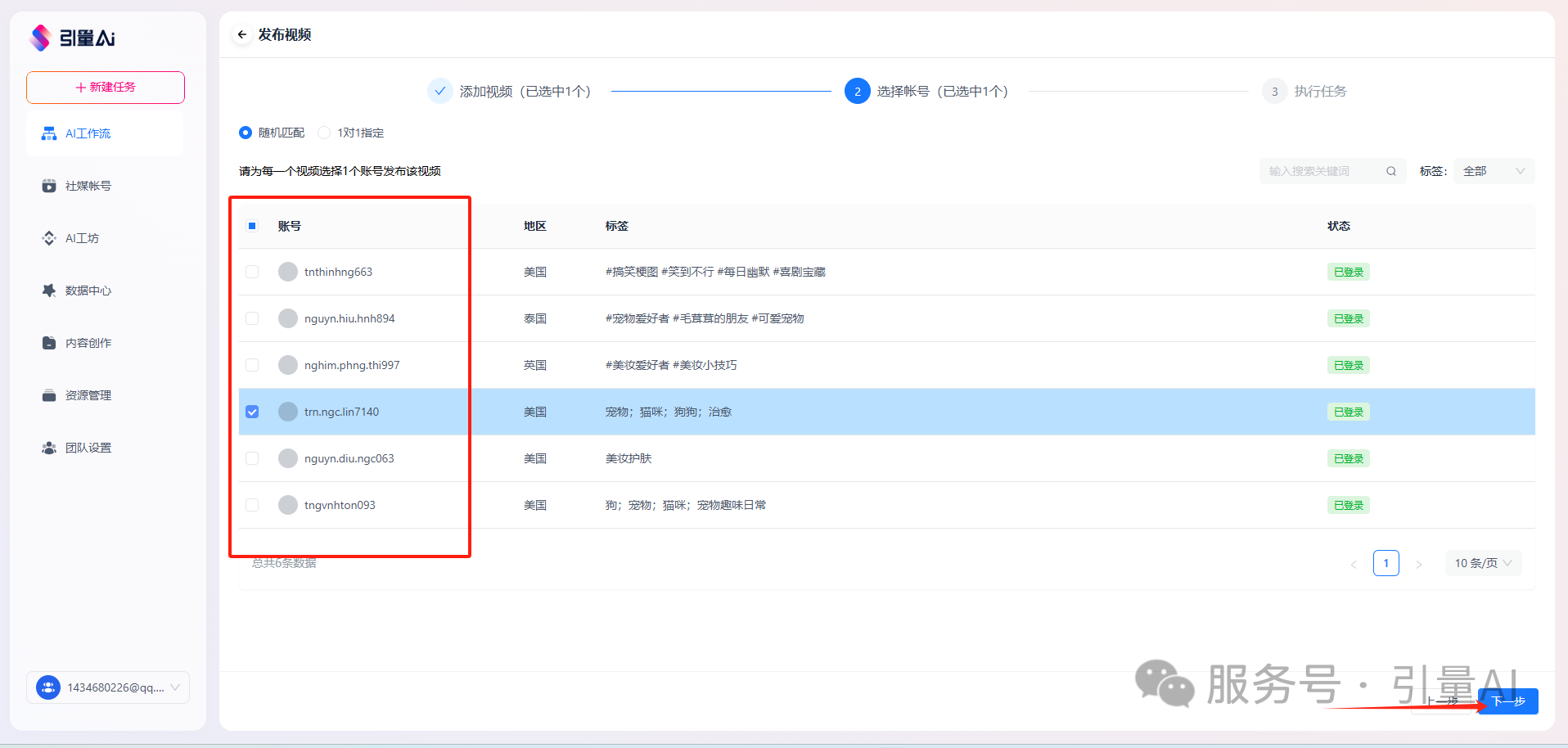The height and width of the screenshot is (748, 1568).
Task: Click the user avatar icon at bottom left
Action: [x=48, y=687]
